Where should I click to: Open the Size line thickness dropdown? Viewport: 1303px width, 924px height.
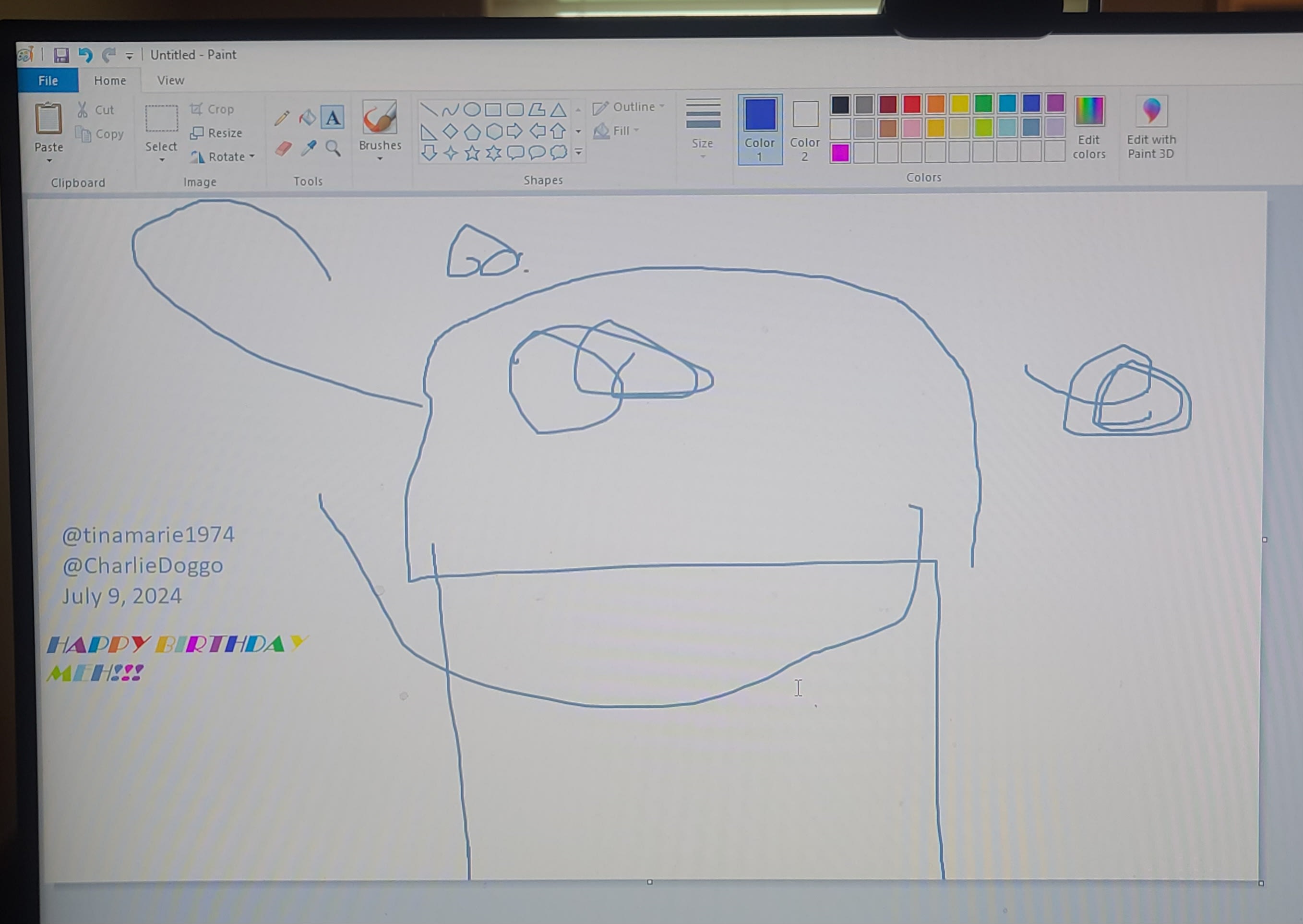703,129
